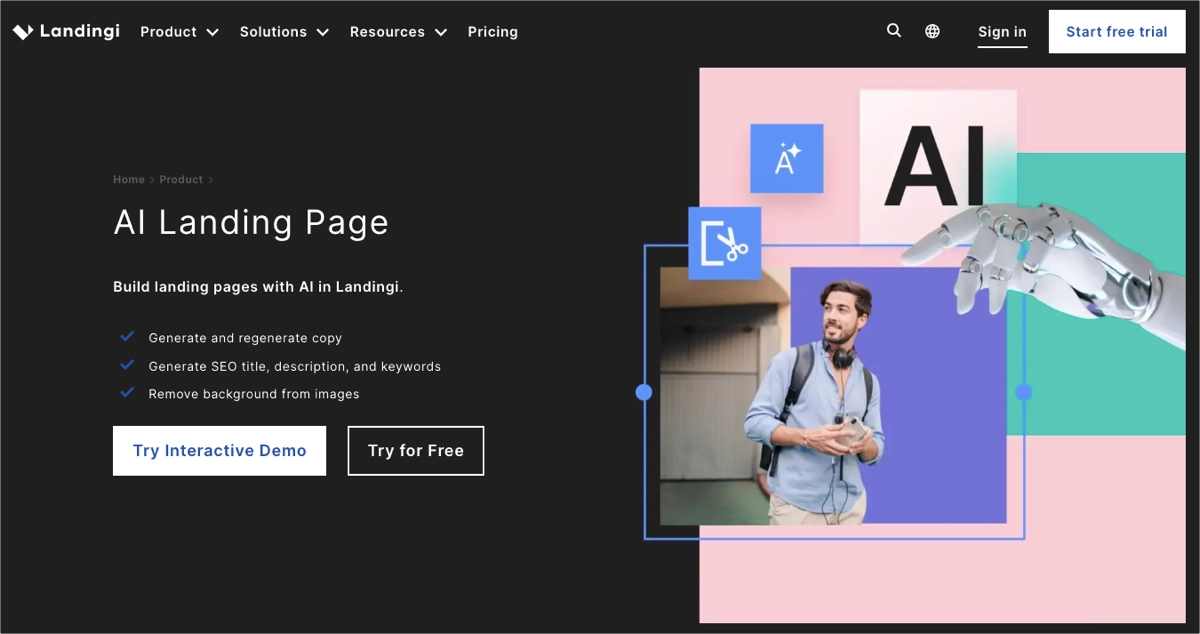
Task: Open the search icon
Action: pos(893,31)
